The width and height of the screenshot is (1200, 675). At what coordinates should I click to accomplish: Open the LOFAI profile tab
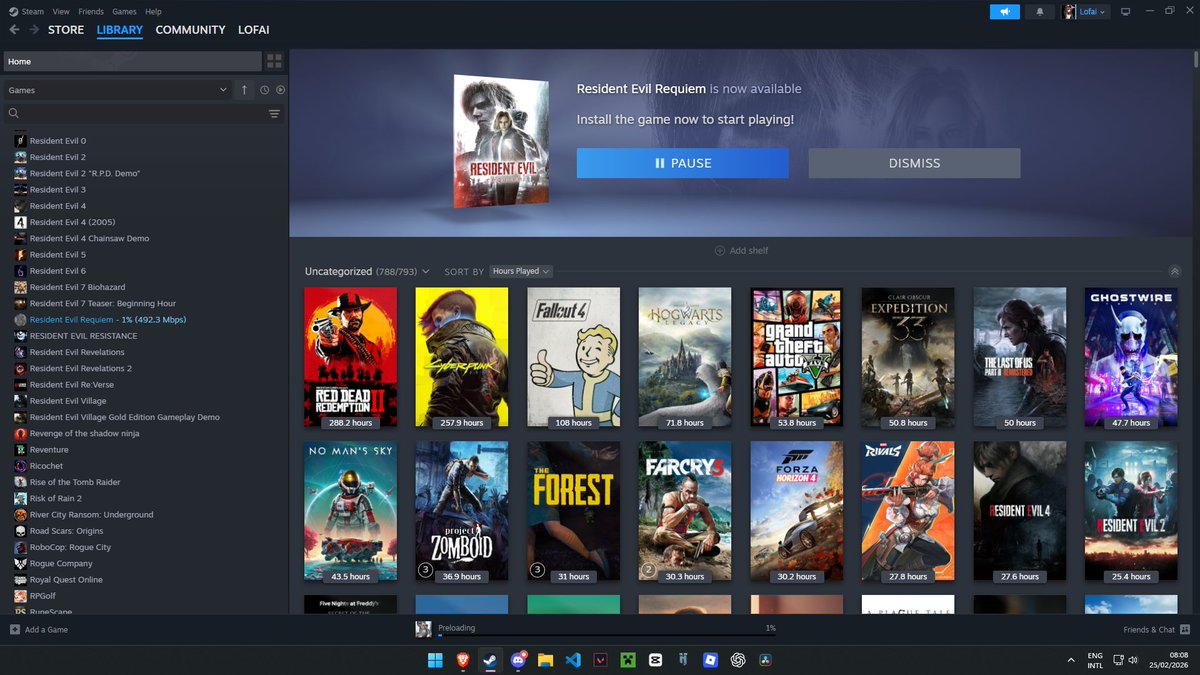tap(254, 30)
